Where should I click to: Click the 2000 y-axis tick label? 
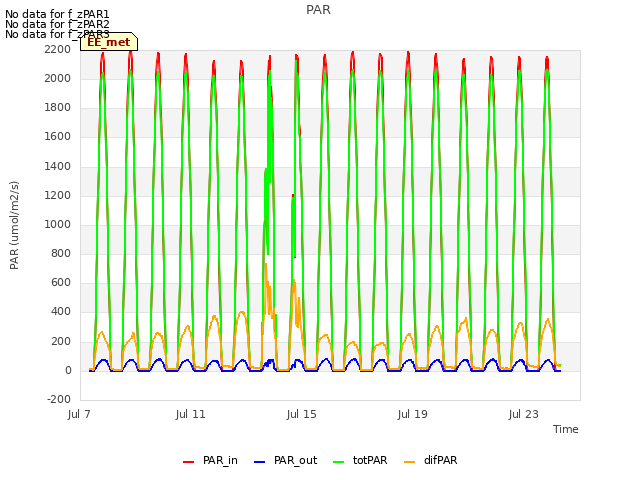(58, 78)
